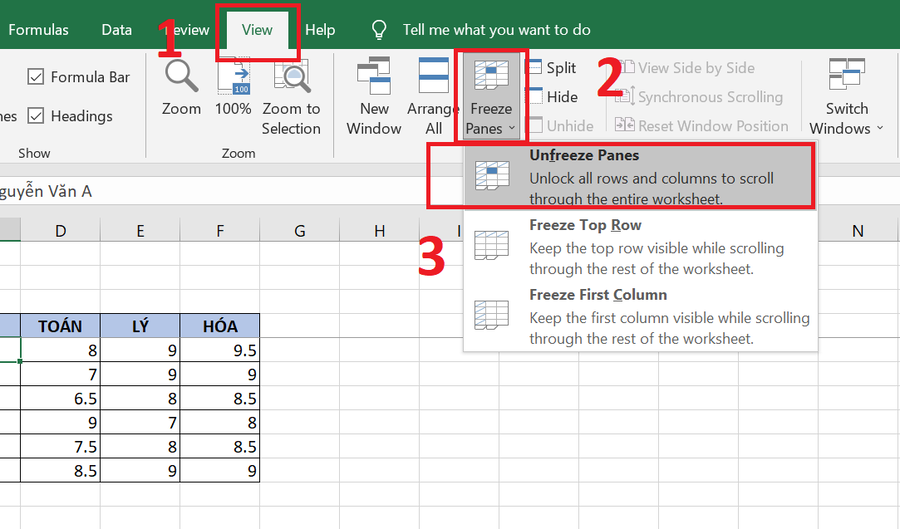Click Synchronous Scrolling option
Image resolution: width=900 pixels, height=529 pixels.
[x=699, y=97]
